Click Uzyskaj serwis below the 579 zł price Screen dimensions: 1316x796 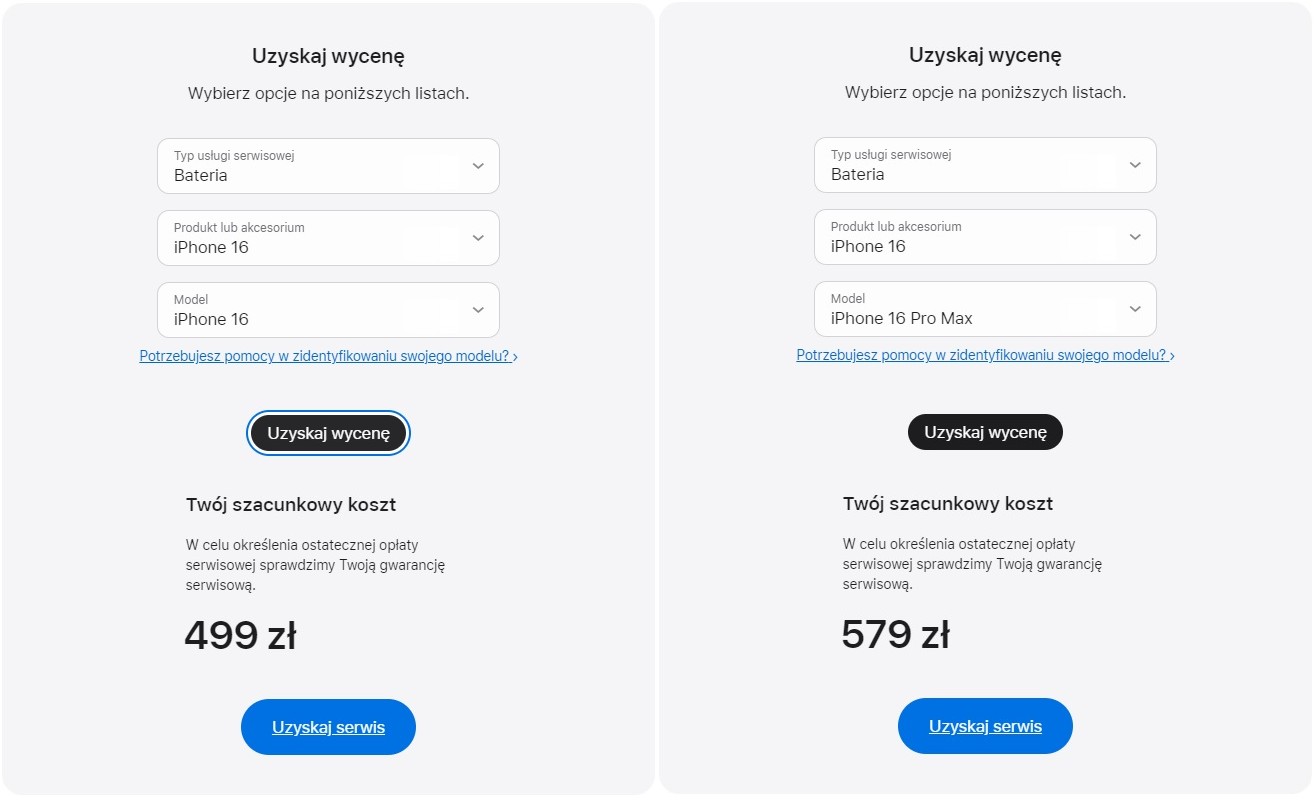985,726
